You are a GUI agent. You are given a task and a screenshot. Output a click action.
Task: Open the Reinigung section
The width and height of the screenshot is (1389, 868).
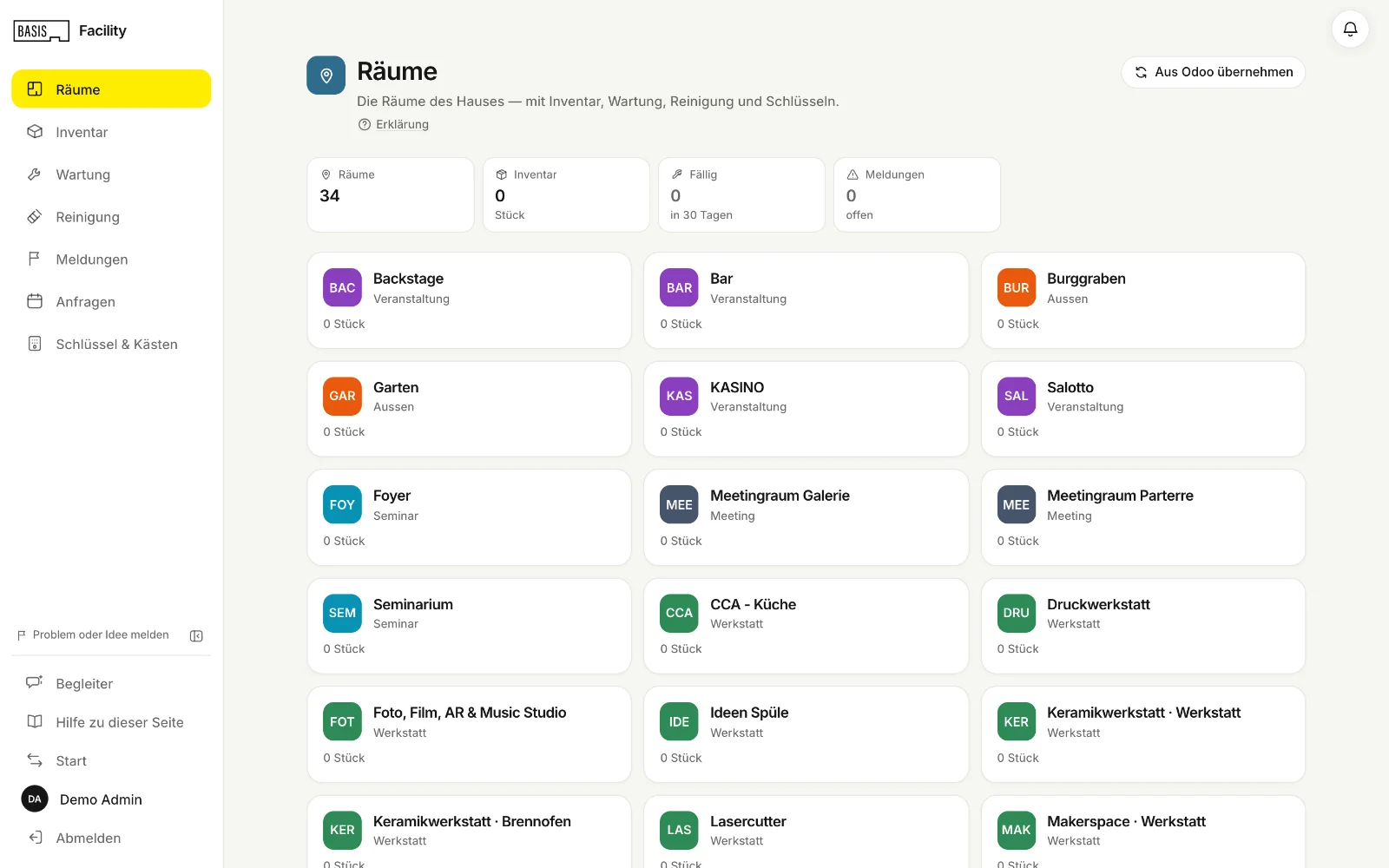click(111, 217)
